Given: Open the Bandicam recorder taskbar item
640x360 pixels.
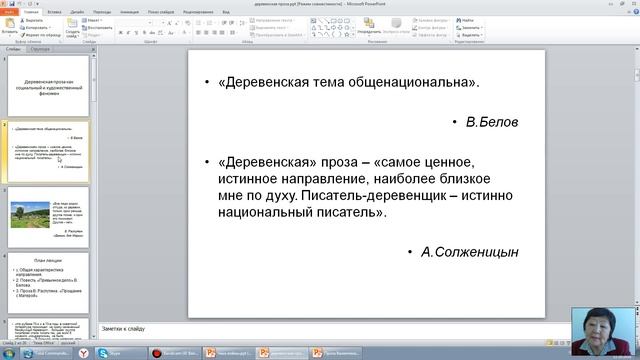Looking at the screenshot, I should pos(176,353).
